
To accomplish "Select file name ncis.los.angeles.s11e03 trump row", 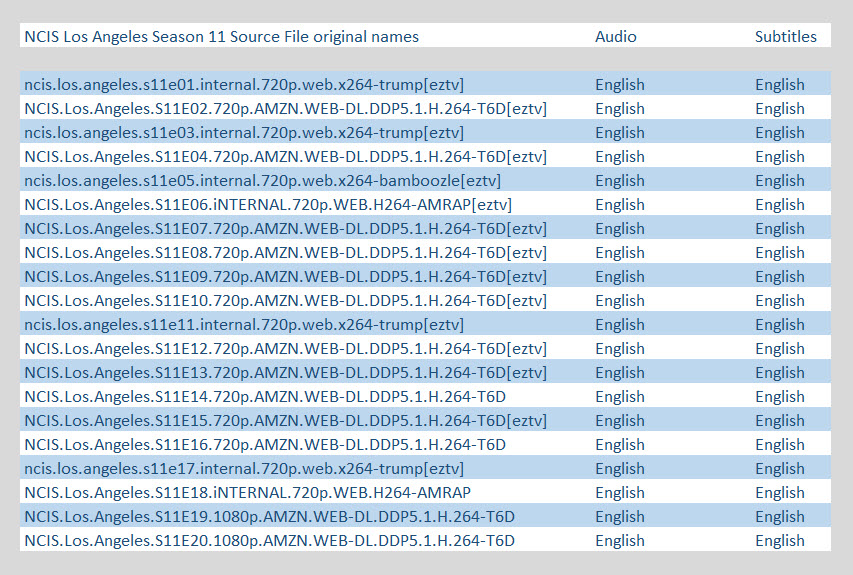I will (244, 133).
